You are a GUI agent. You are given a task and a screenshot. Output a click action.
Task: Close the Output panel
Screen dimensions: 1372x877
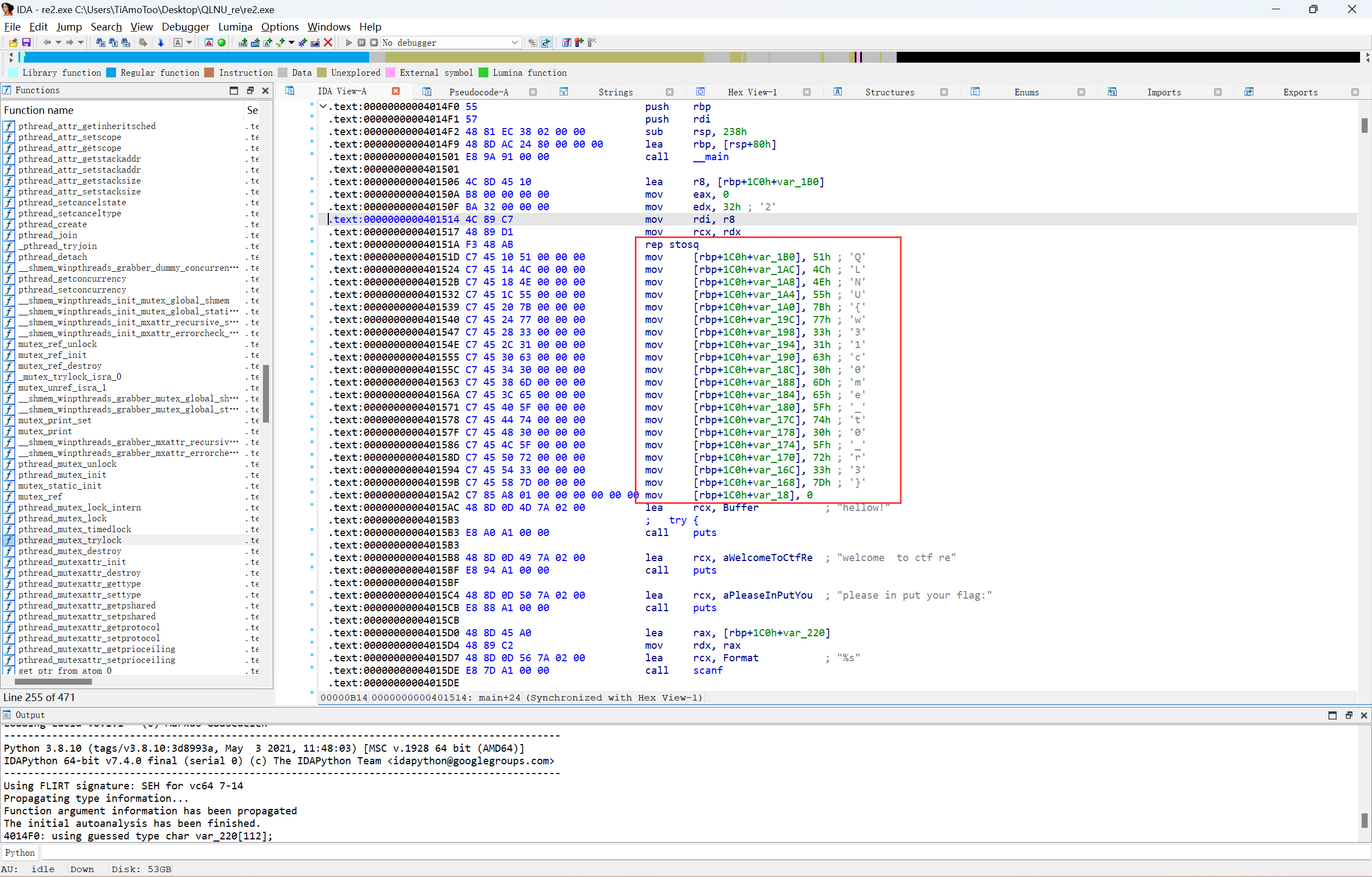click(x=1364, y=715)
